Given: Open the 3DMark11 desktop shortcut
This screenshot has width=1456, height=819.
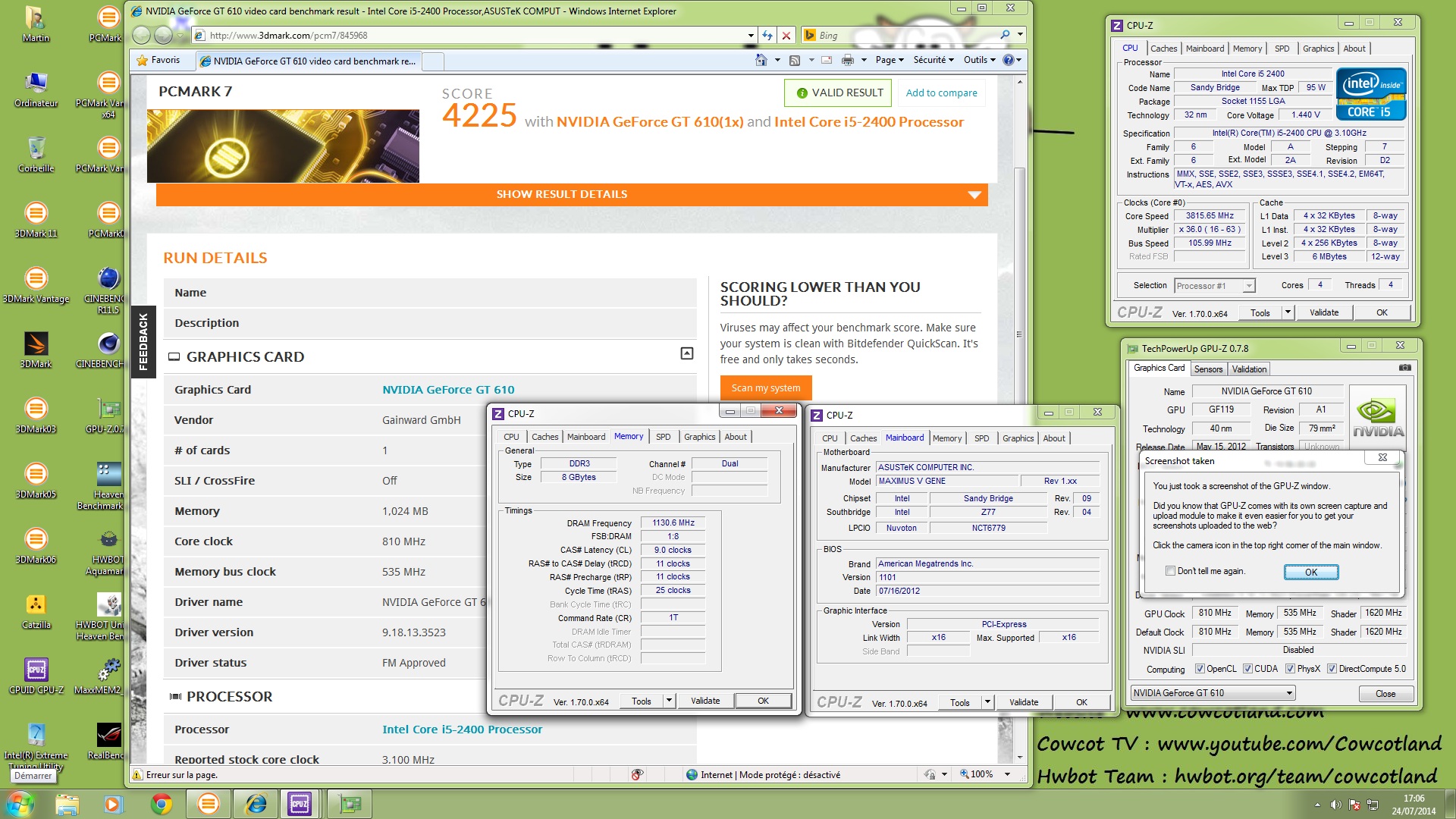Looking at the screenshot, I should click(x=36, y=219).
